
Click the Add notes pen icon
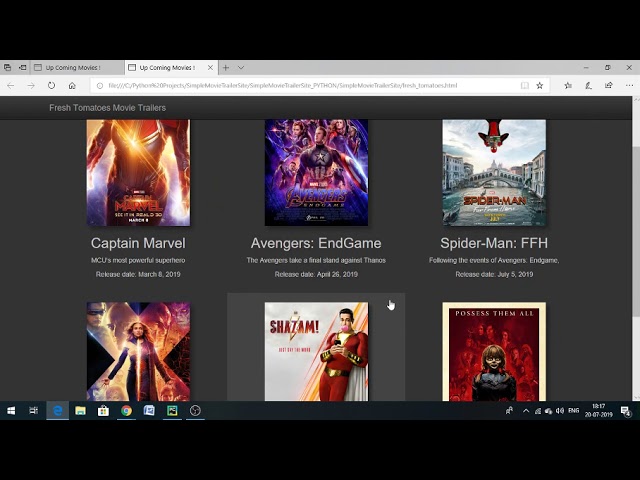point(588,85)
